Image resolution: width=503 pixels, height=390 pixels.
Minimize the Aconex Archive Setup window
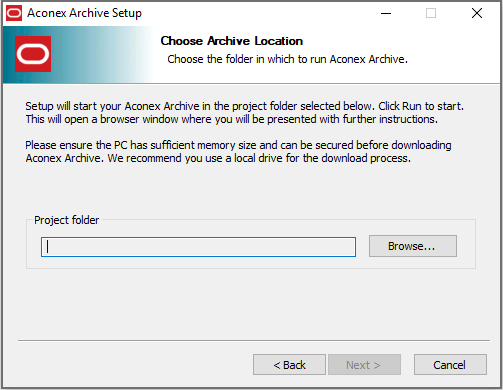pyautogui.click(x=386, y=13)
